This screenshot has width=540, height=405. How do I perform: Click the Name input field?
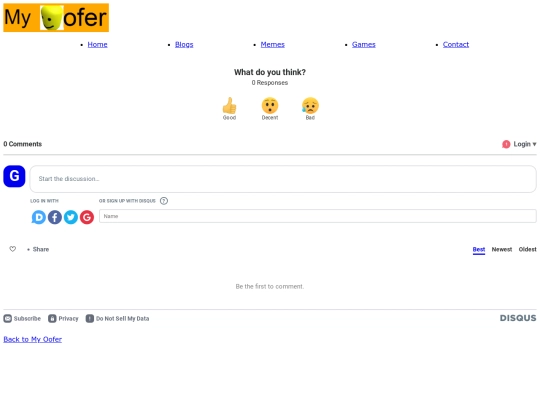pos(318,216)
